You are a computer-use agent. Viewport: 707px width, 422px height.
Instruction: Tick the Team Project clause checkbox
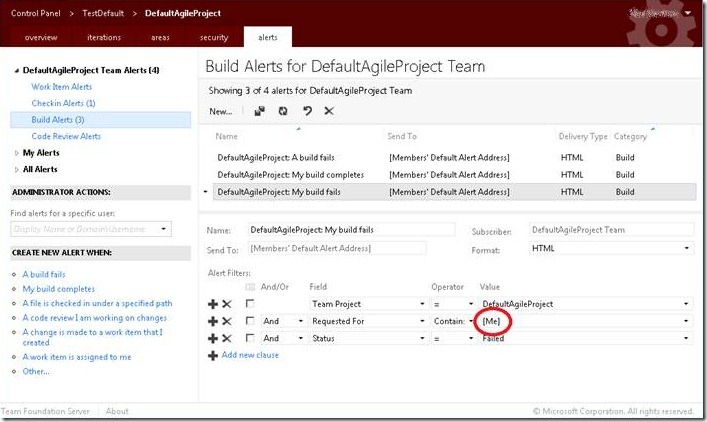pyautogui.click(x=250, y=303)
